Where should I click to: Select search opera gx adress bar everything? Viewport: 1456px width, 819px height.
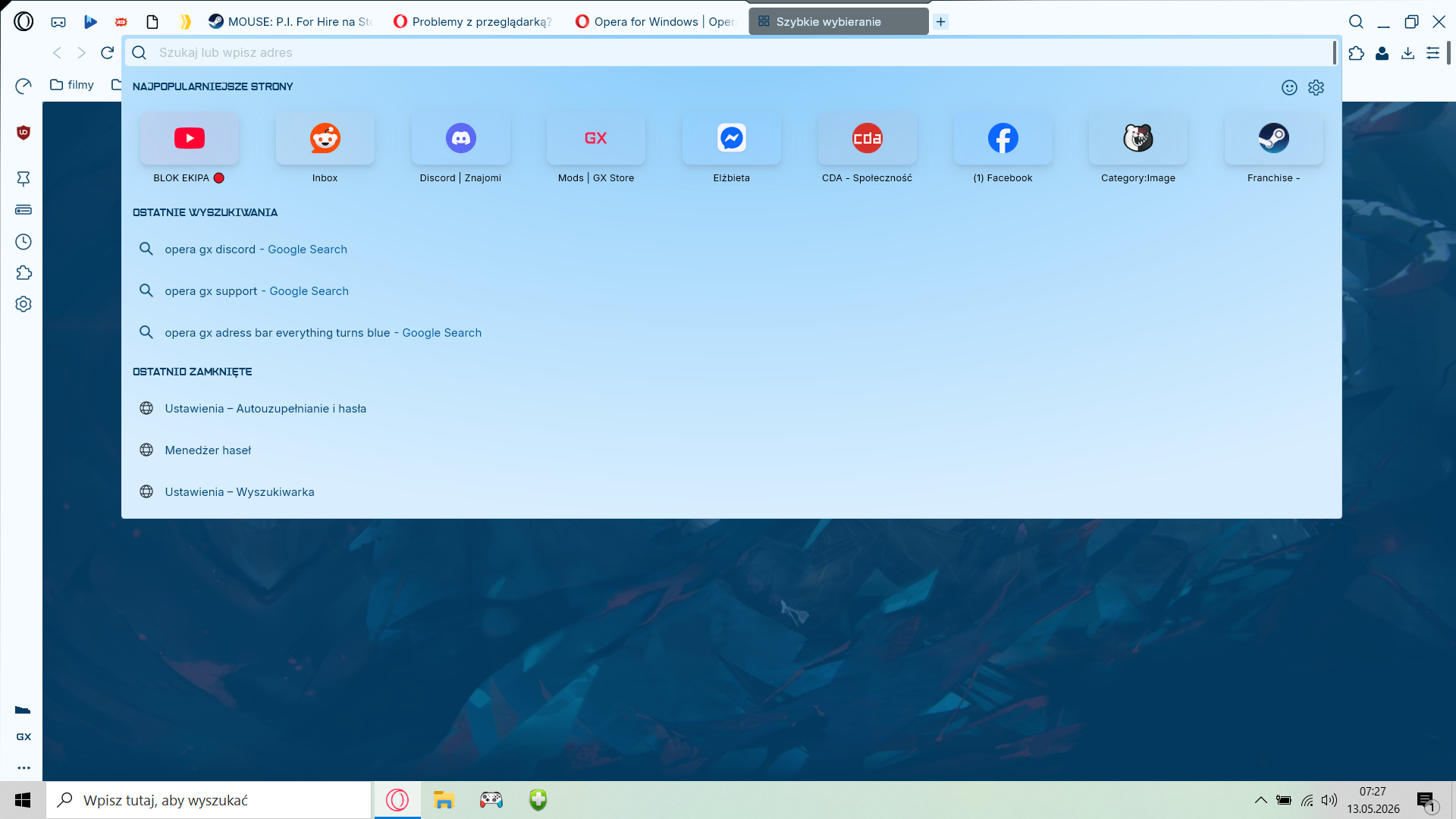pos(732,333)
